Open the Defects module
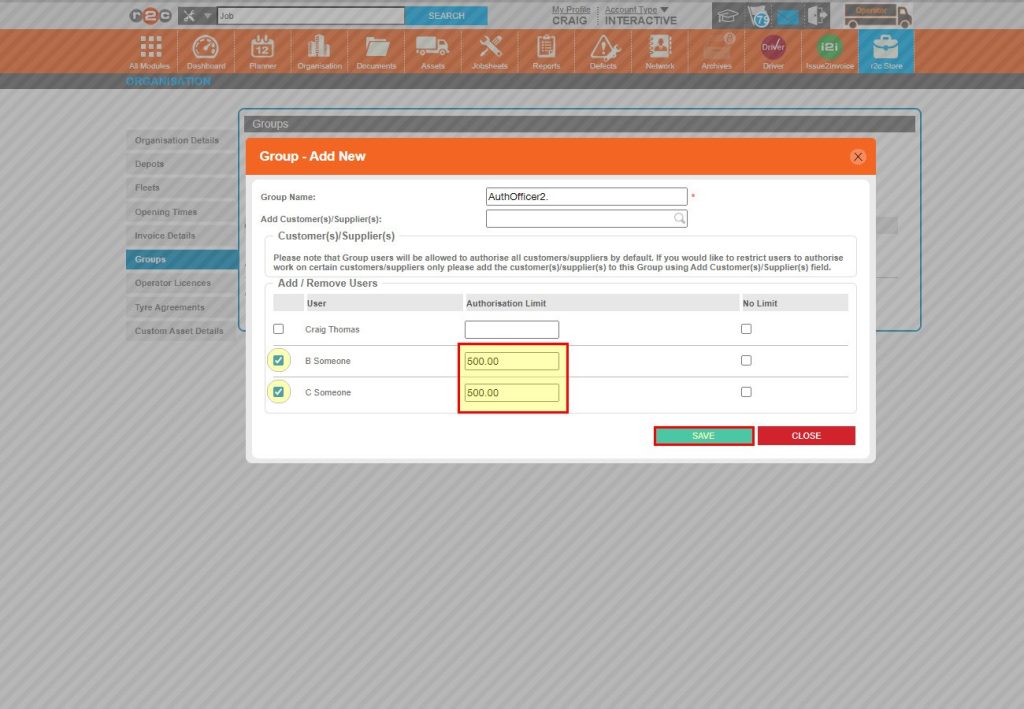Viewport: 1024px width, 709px height. coord(602,50)
